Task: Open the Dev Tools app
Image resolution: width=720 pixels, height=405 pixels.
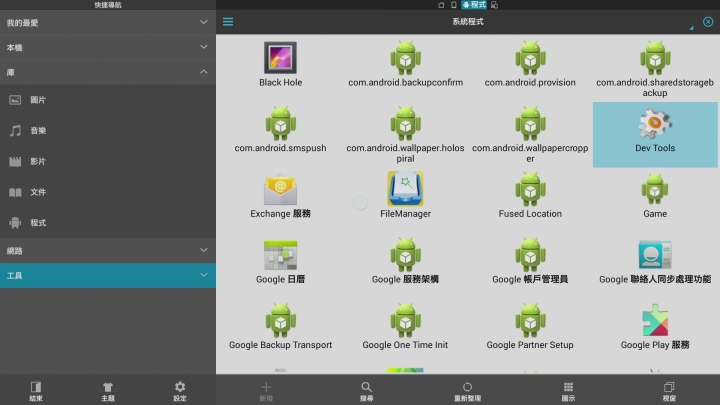Action: (x=655, y=135)
